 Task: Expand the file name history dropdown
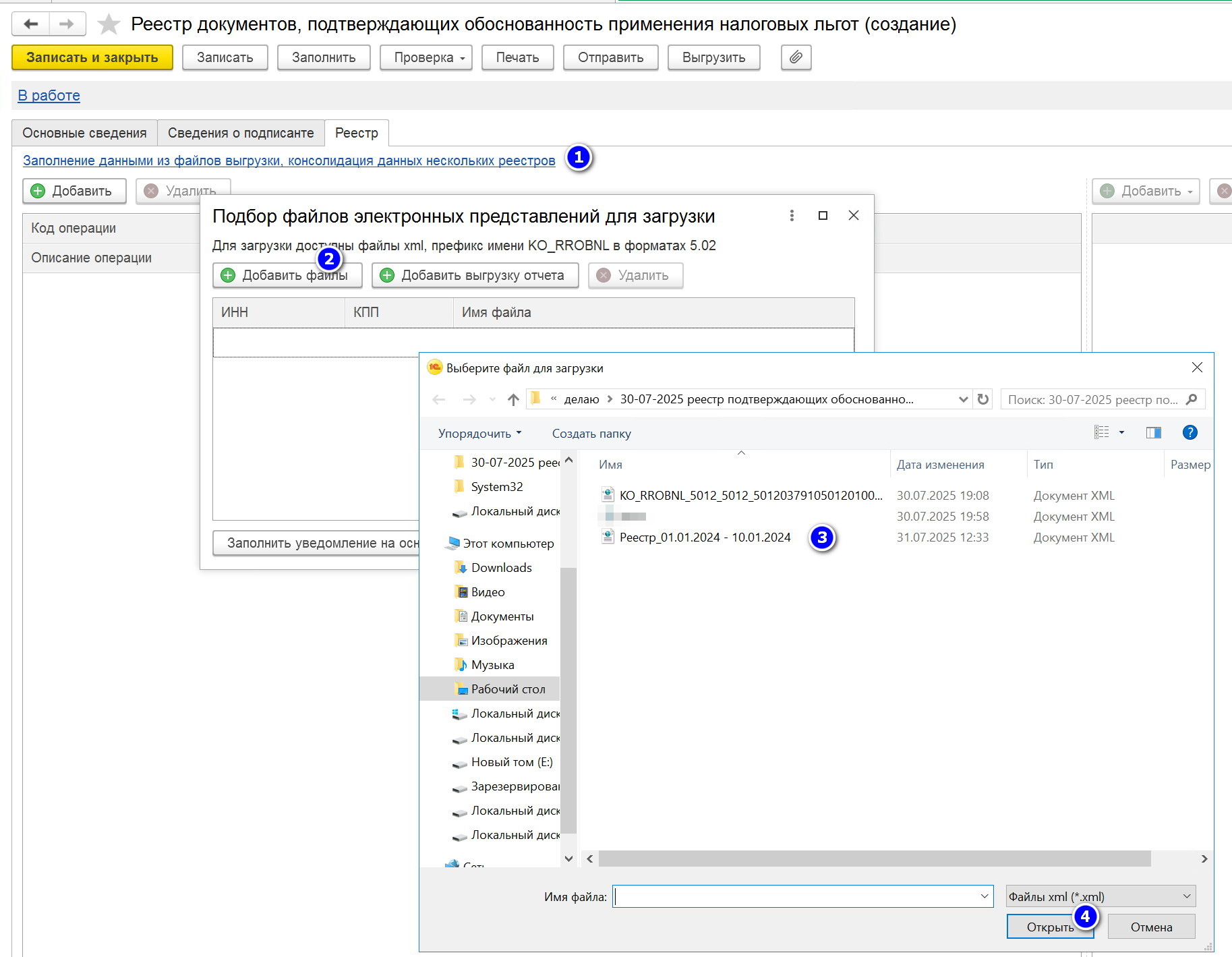(x=984, y=896)
